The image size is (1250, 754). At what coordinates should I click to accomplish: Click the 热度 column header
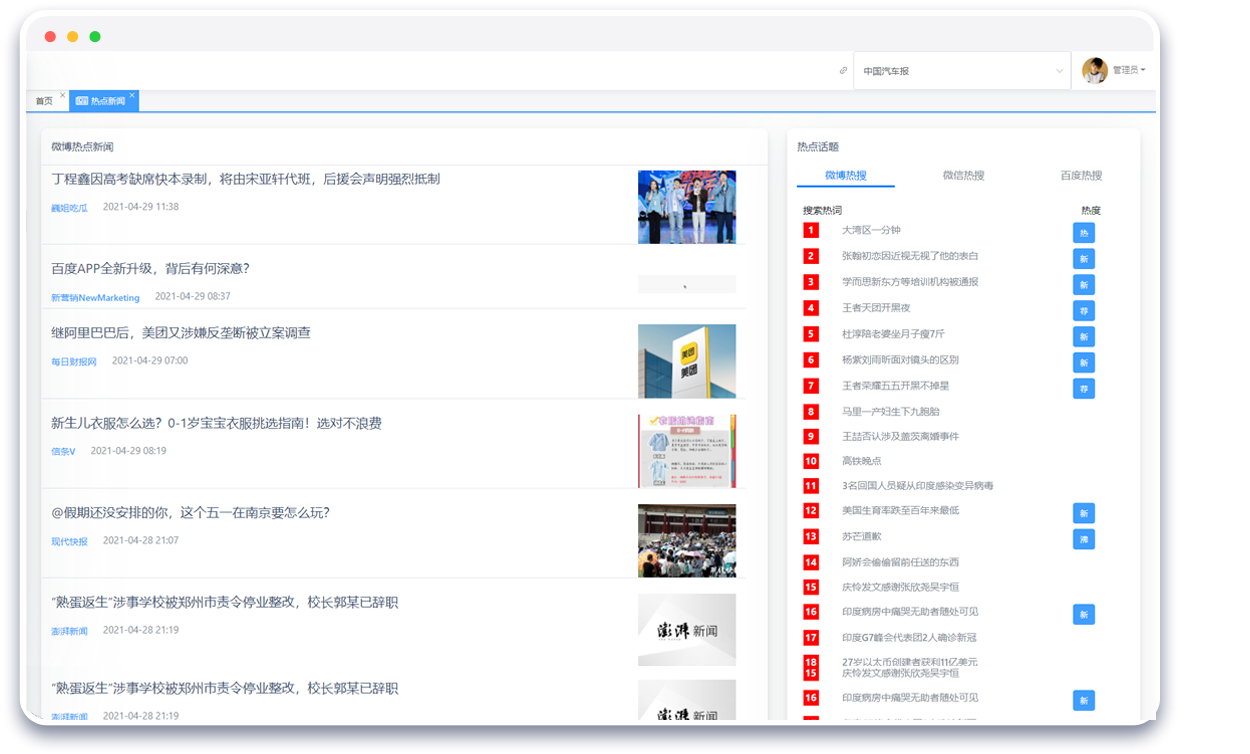click(1090, 210)
